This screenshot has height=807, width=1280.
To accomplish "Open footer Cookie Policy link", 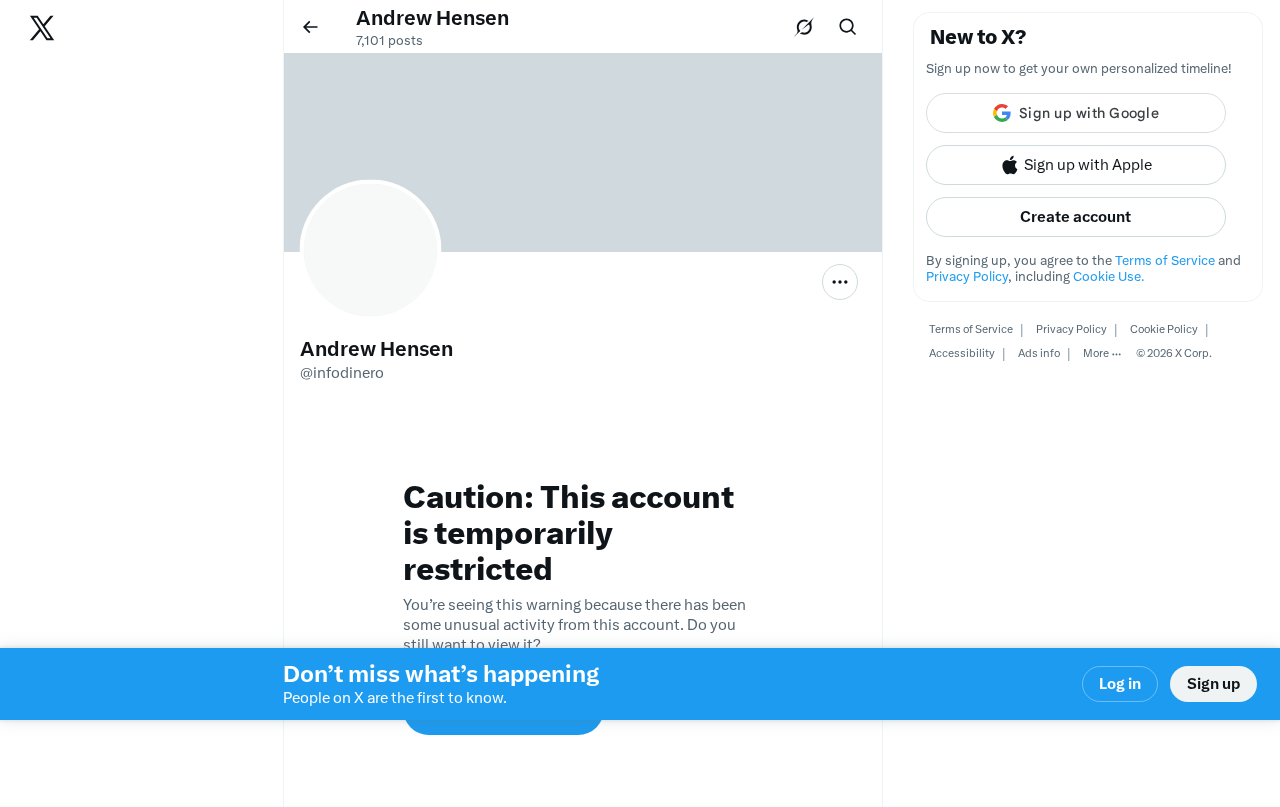I will [x=1163, y=329].
